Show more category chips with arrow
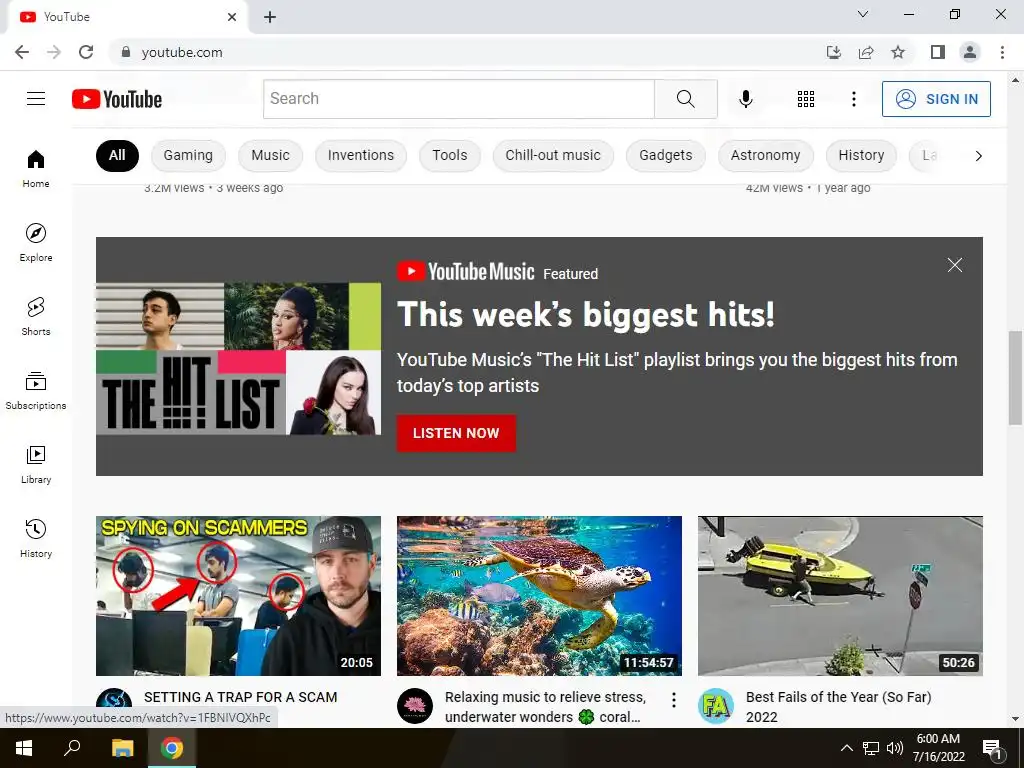The image size is (1024, 768). 978,156
